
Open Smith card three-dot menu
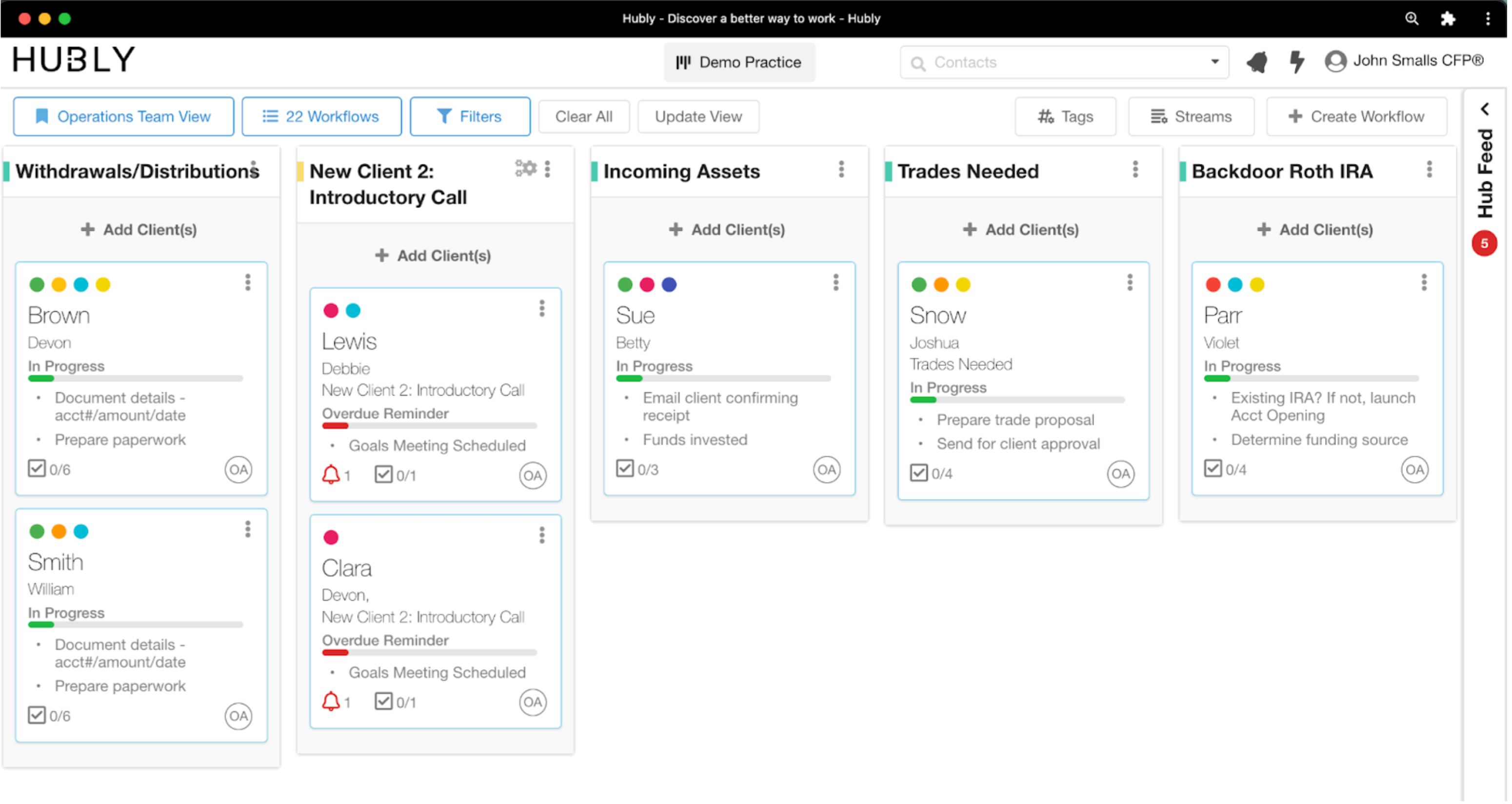click(x=248, y=530)
